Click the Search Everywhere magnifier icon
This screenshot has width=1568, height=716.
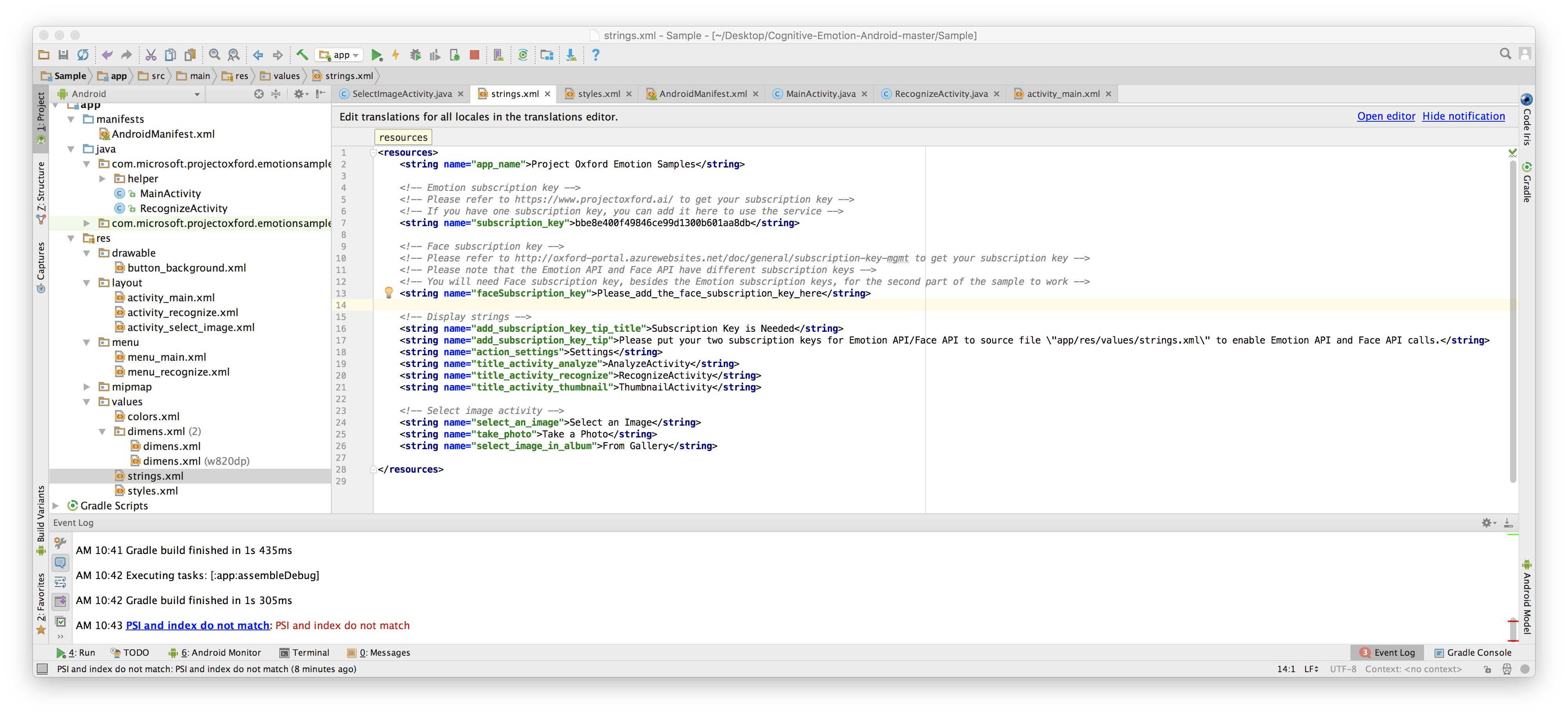click(1505, 54)
